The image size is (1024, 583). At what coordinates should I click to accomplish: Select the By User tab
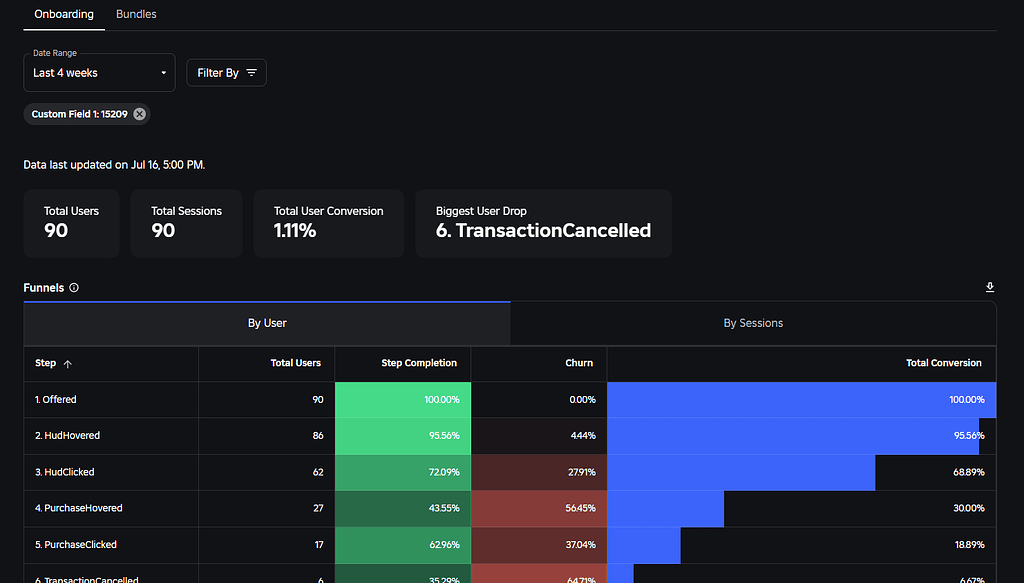tap(266, 322)
